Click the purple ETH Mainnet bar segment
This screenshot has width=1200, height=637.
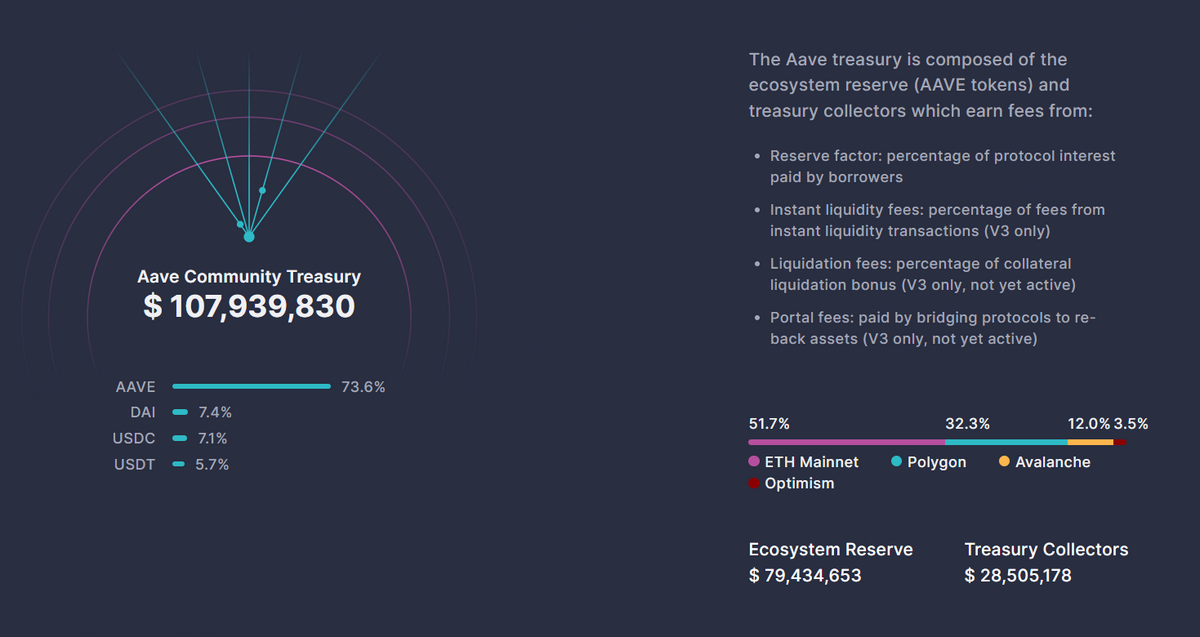pyautogui.click(x=847, y=442)
